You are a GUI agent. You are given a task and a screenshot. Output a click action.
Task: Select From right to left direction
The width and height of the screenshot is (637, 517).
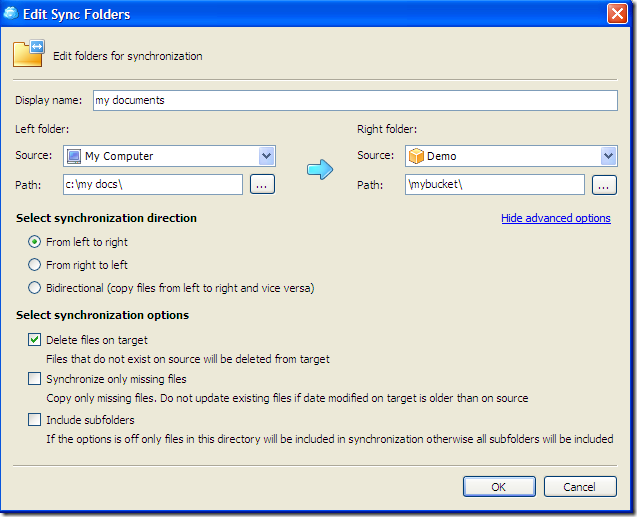pos(35,265)
